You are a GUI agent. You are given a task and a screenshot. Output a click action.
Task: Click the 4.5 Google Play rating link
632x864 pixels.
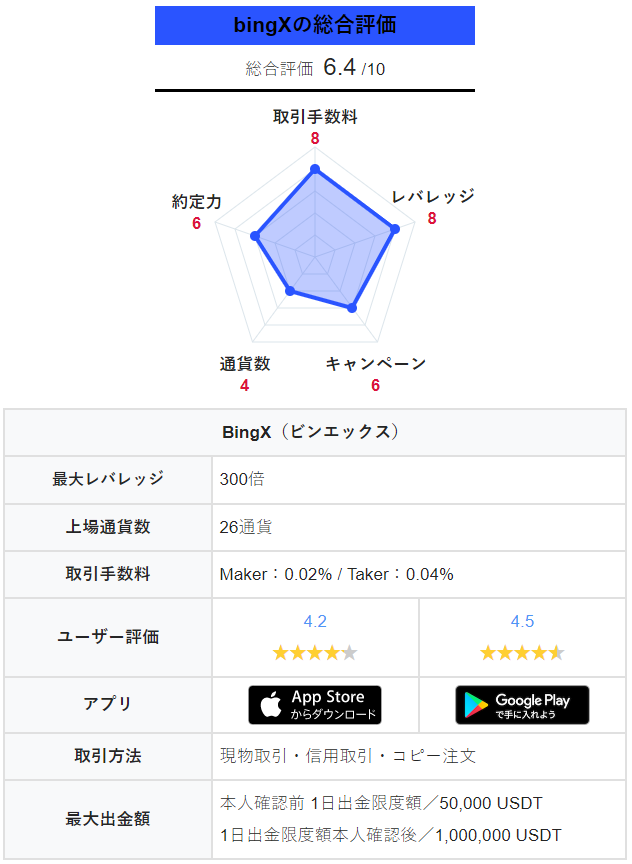pyautogui.click(x=522, y=622)
